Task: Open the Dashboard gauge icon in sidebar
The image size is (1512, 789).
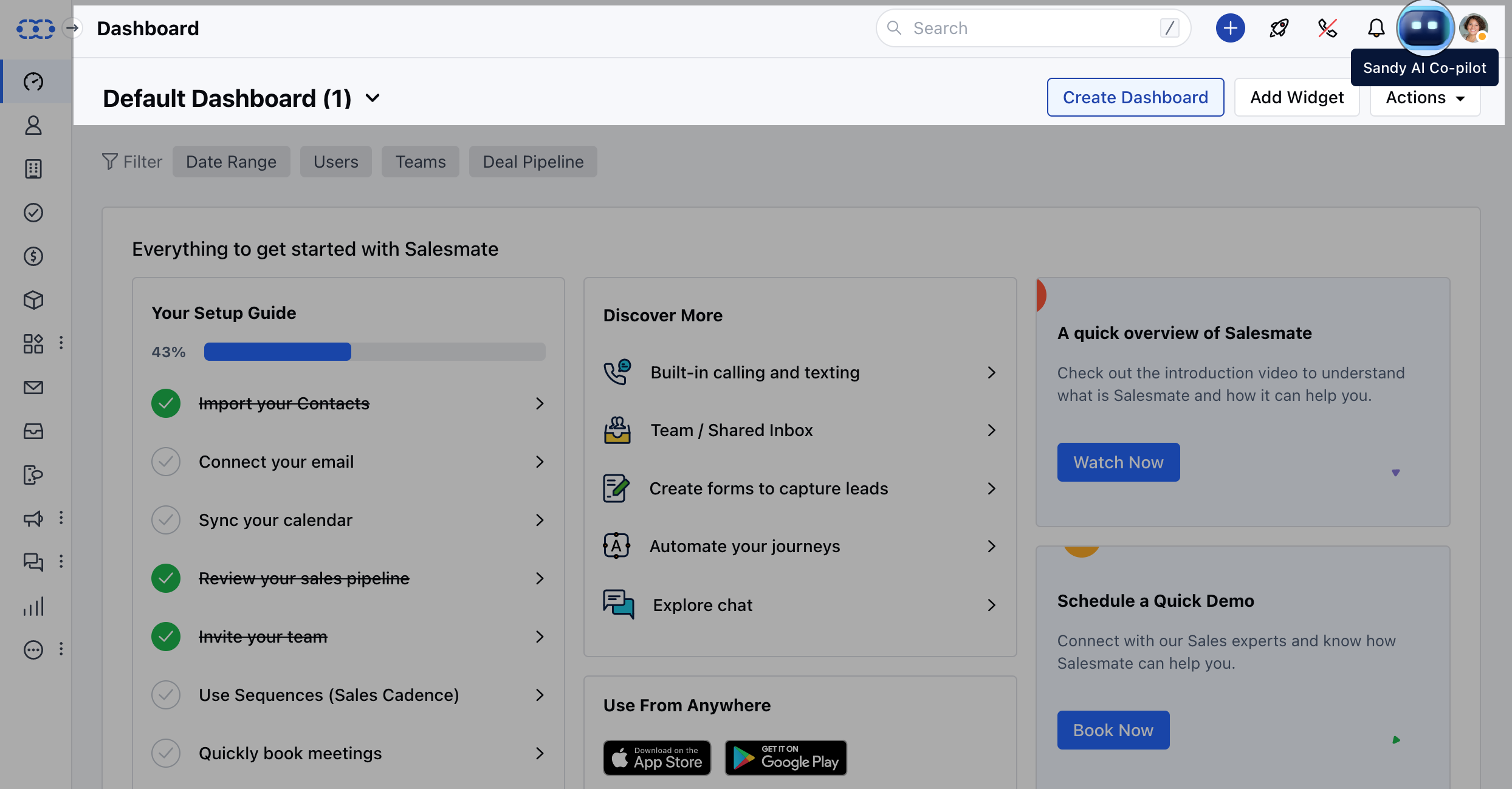Action: pos(33,81)
